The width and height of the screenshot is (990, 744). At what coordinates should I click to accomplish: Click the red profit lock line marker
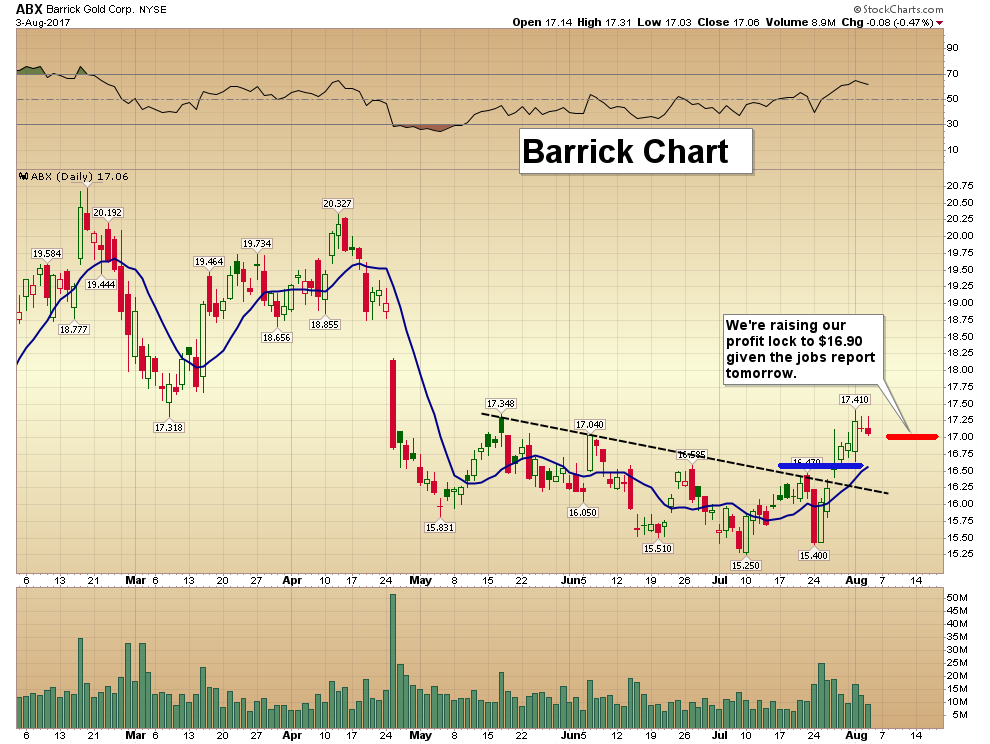[912, 436]
